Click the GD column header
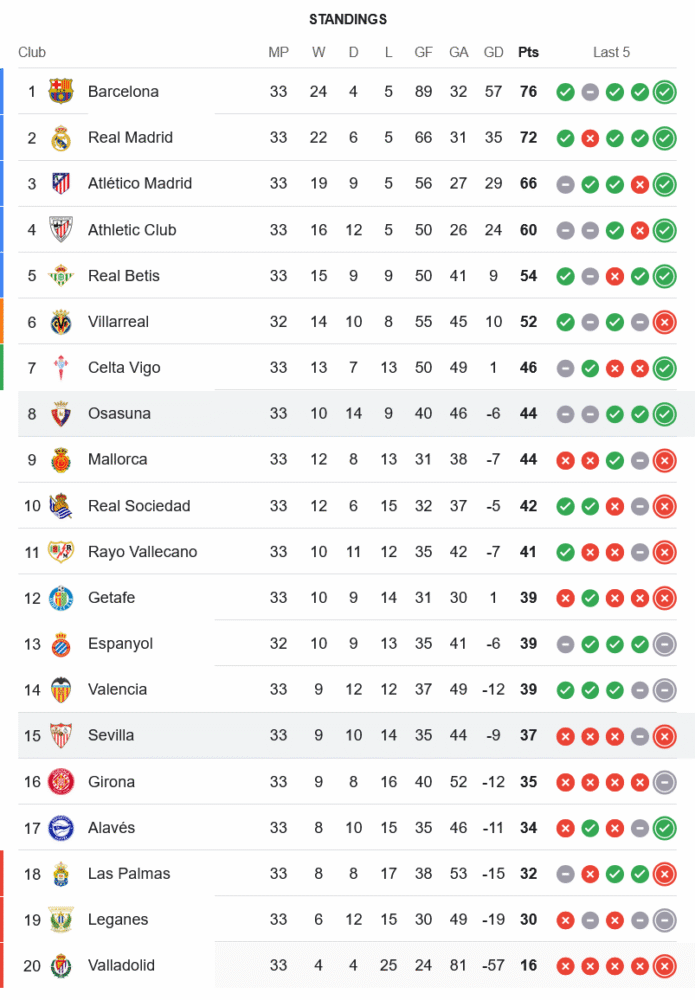 point(493,52)
